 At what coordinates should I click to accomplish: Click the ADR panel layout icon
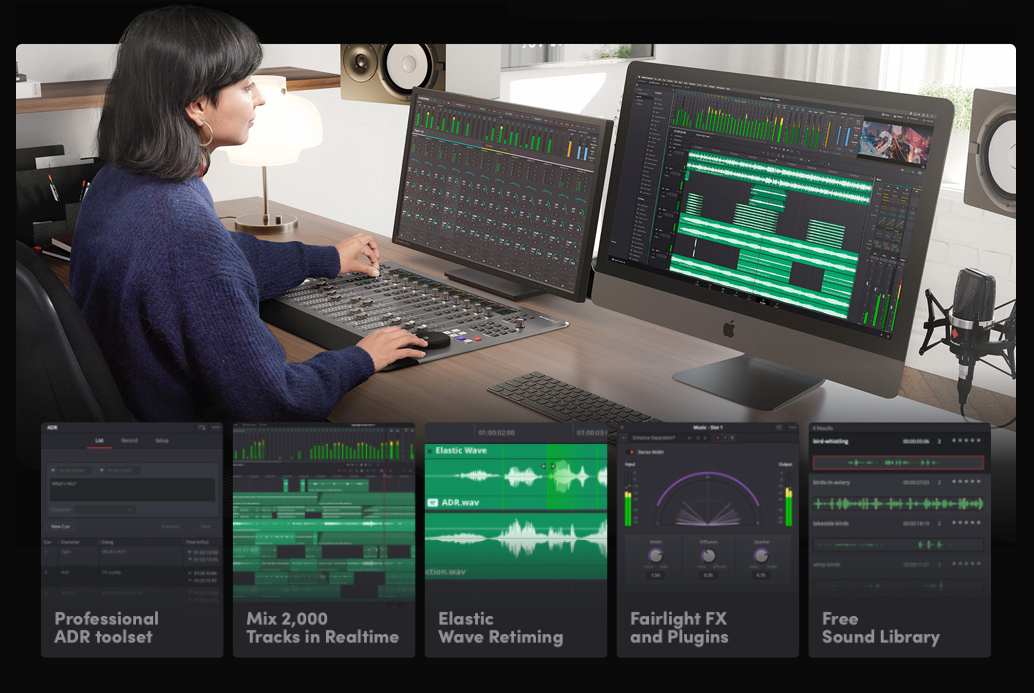(201, 427)
